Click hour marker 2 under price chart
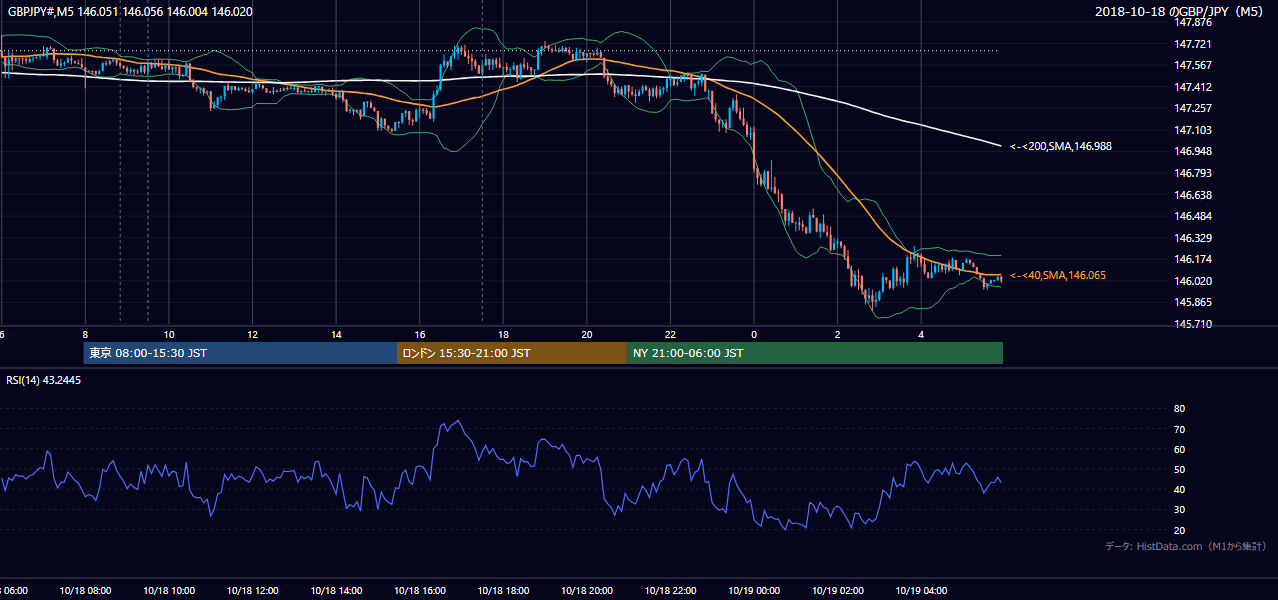The width and height of the screenshot is (1278, 600). click(x=838, y=334)
